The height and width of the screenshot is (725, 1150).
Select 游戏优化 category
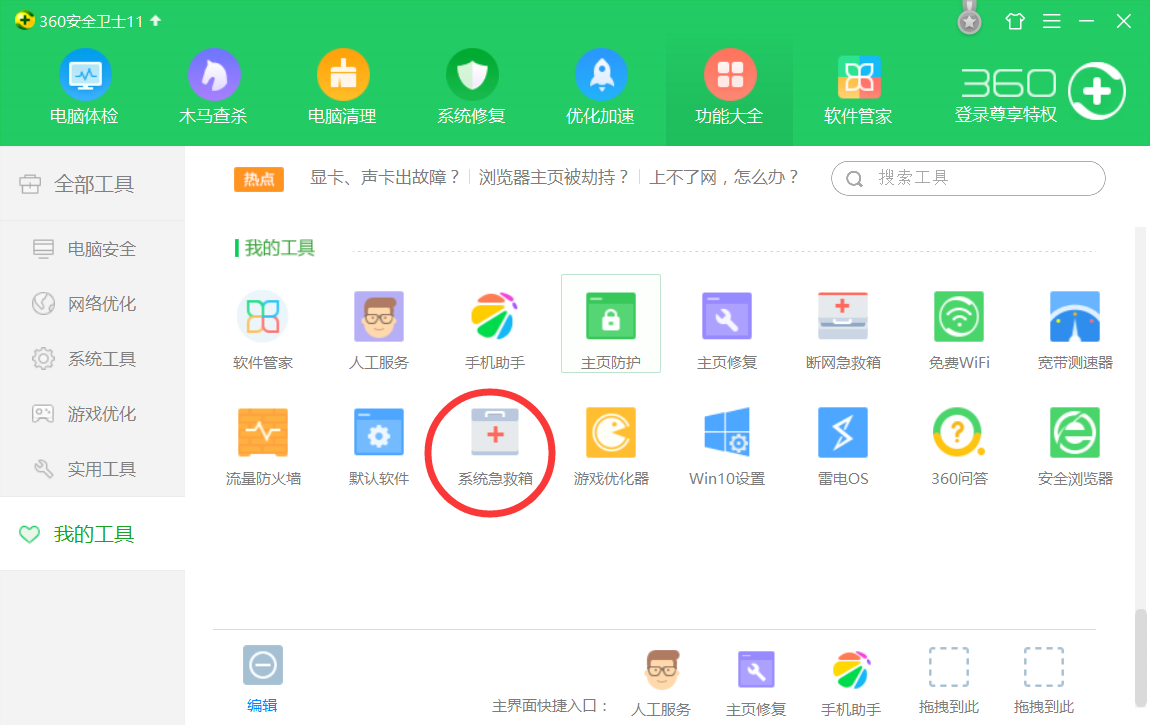pyautogui.click(x=92, y=414)
